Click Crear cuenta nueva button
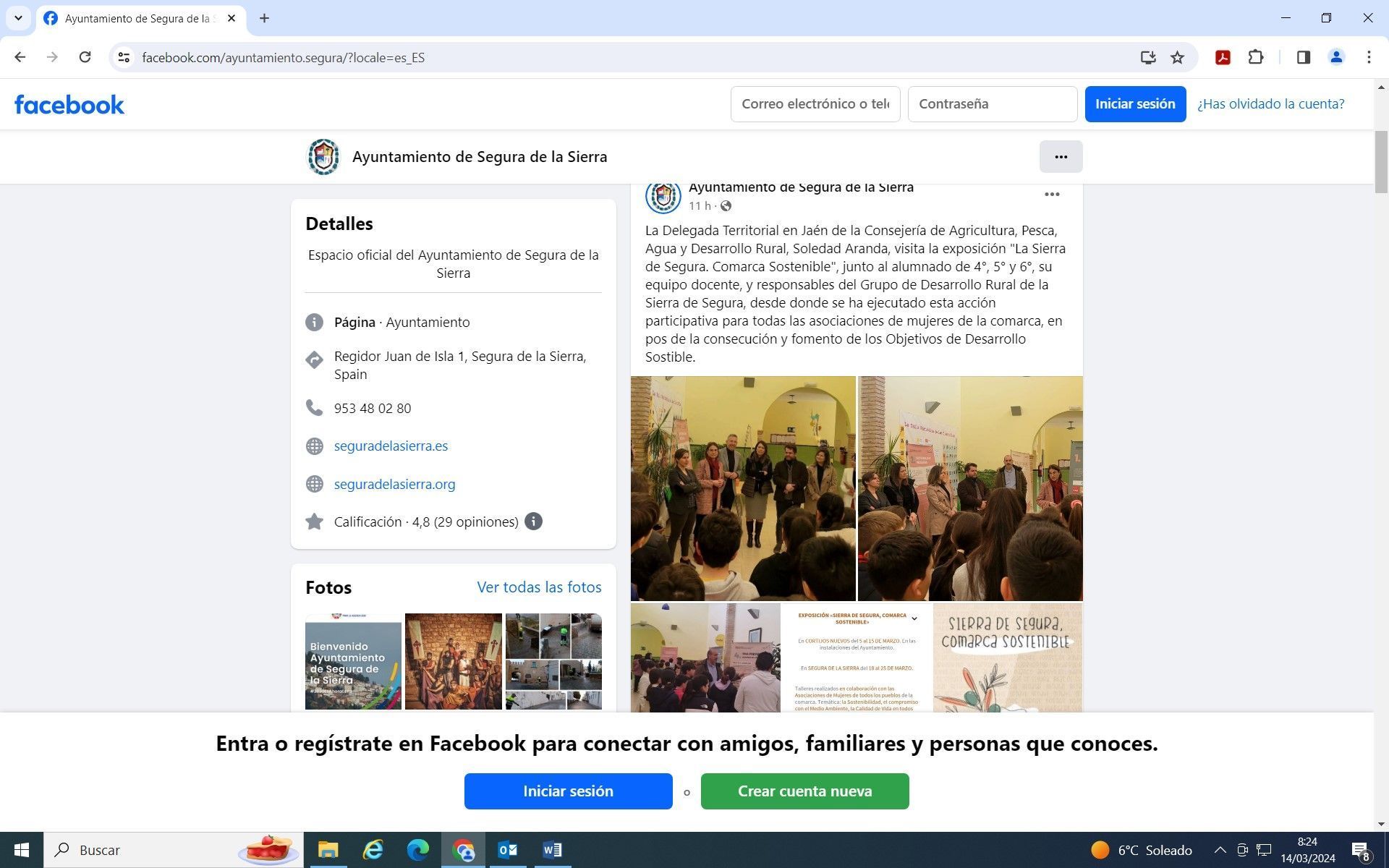Viewport: 1389px width, 868px height. pos(804,791)
